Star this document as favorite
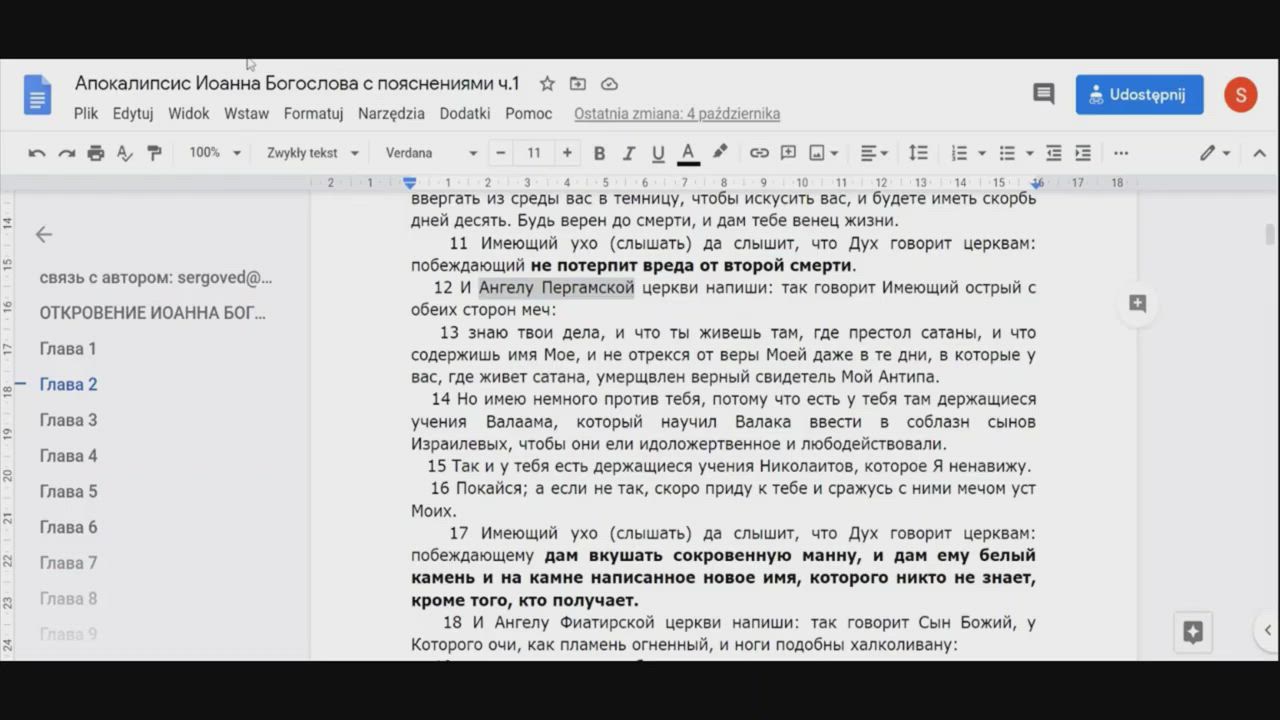The width and height of the screenshot is (1280, 720). click(x=547, y=84)
